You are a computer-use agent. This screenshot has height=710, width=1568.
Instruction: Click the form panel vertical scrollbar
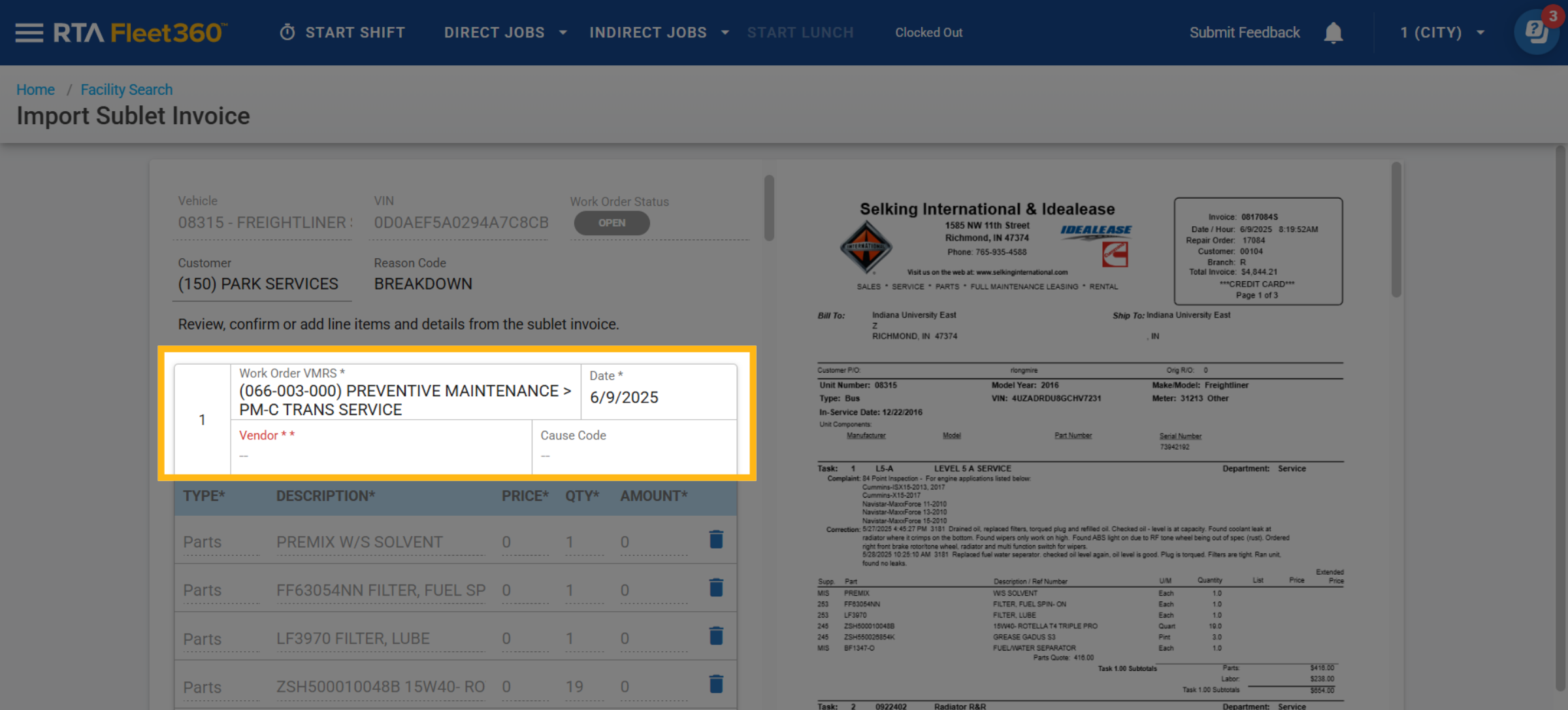pyautogui.click(x=769, y=208)
